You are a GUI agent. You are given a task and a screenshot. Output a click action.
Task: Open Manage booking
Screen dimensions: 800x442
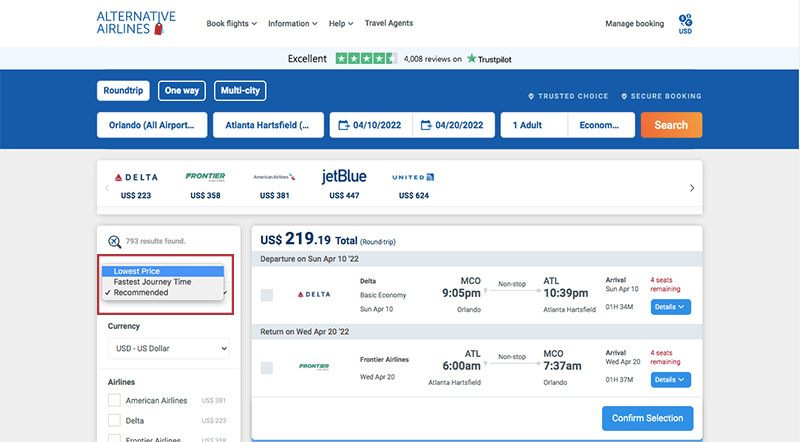635,23
